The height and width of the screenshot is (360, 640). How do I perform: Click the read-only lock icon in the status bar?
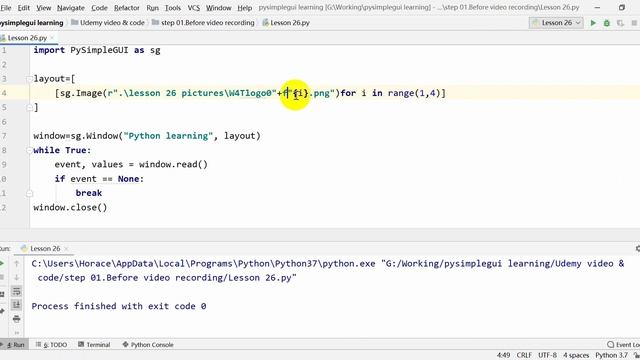tap(636, 356)
